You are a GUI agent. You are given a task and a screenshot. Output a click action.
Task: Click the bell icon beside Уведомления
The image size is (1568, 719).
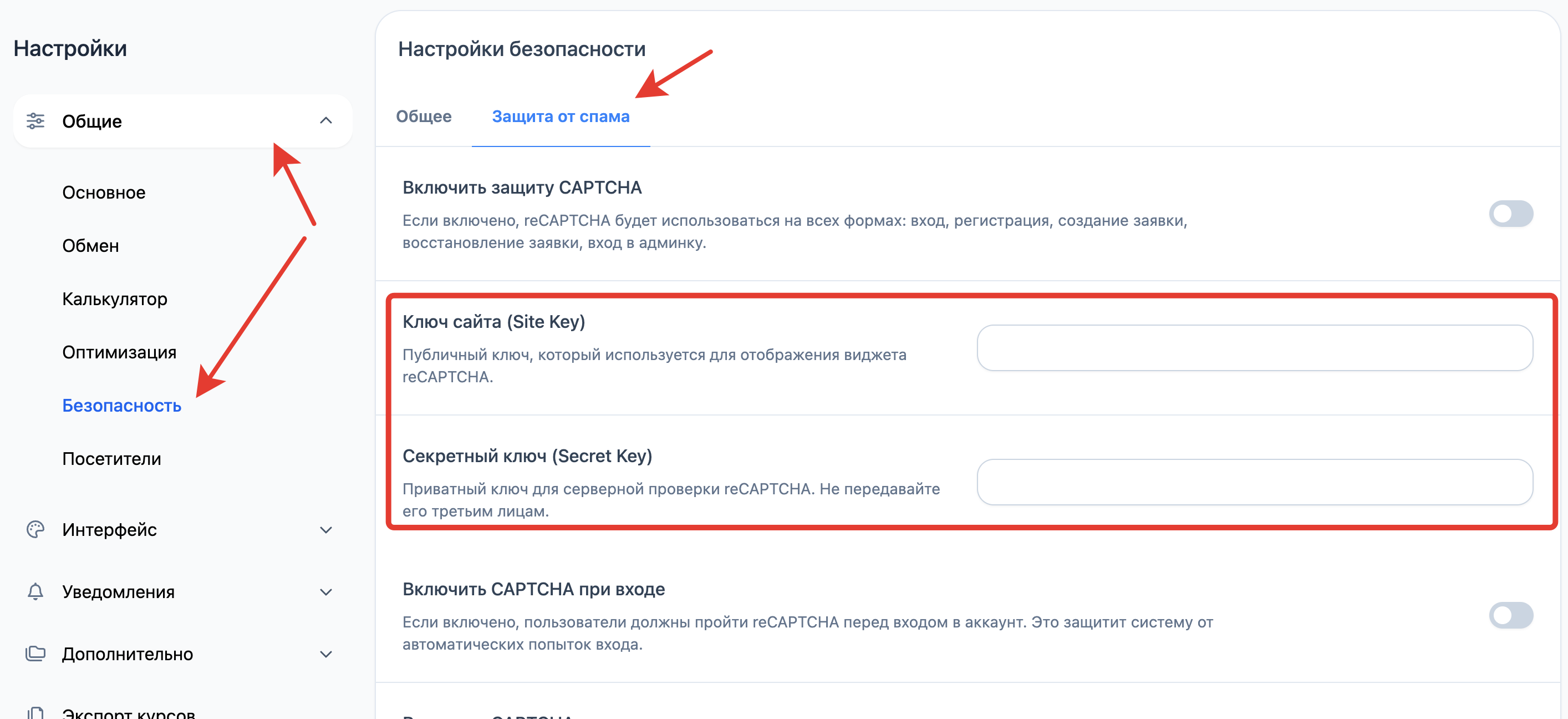(x=35, y=592)
